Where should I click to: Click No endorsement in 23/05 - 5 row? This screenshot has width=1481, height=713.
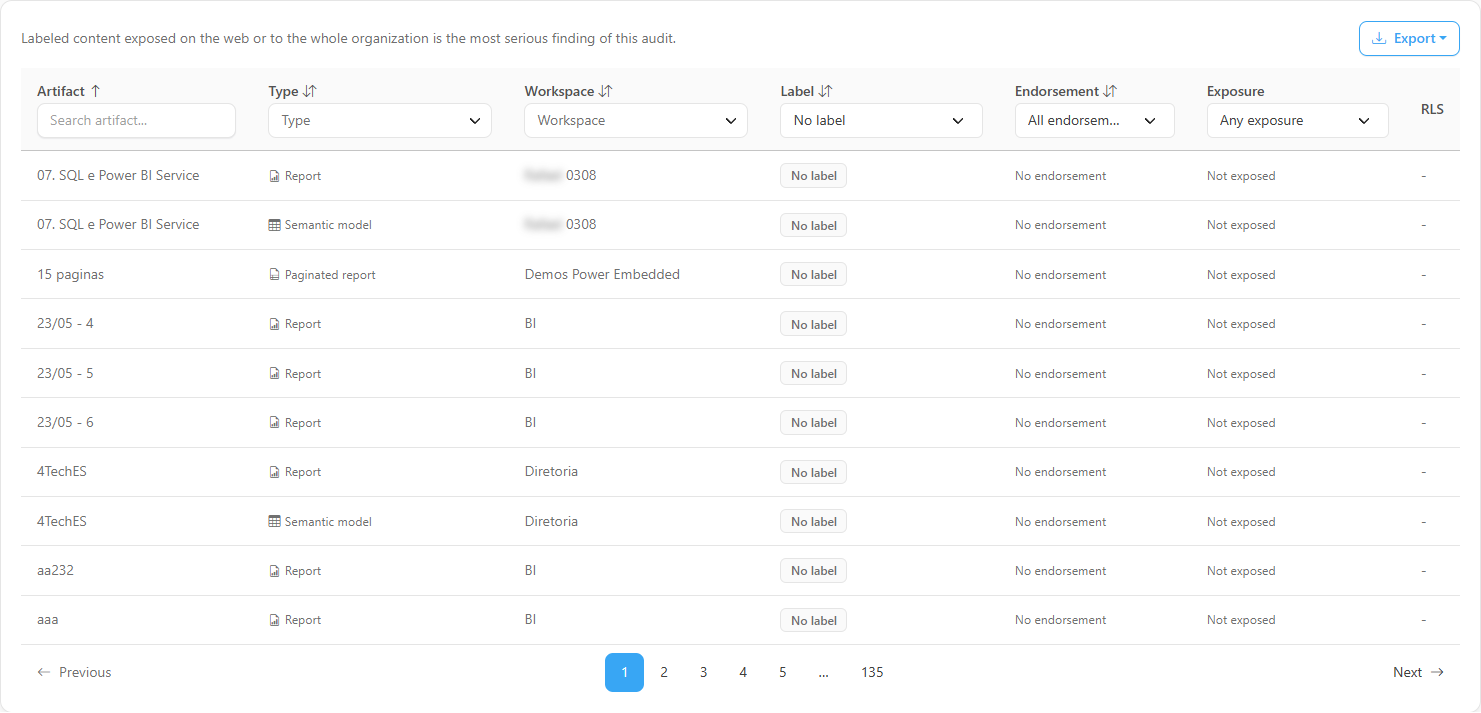[1060, 374]
